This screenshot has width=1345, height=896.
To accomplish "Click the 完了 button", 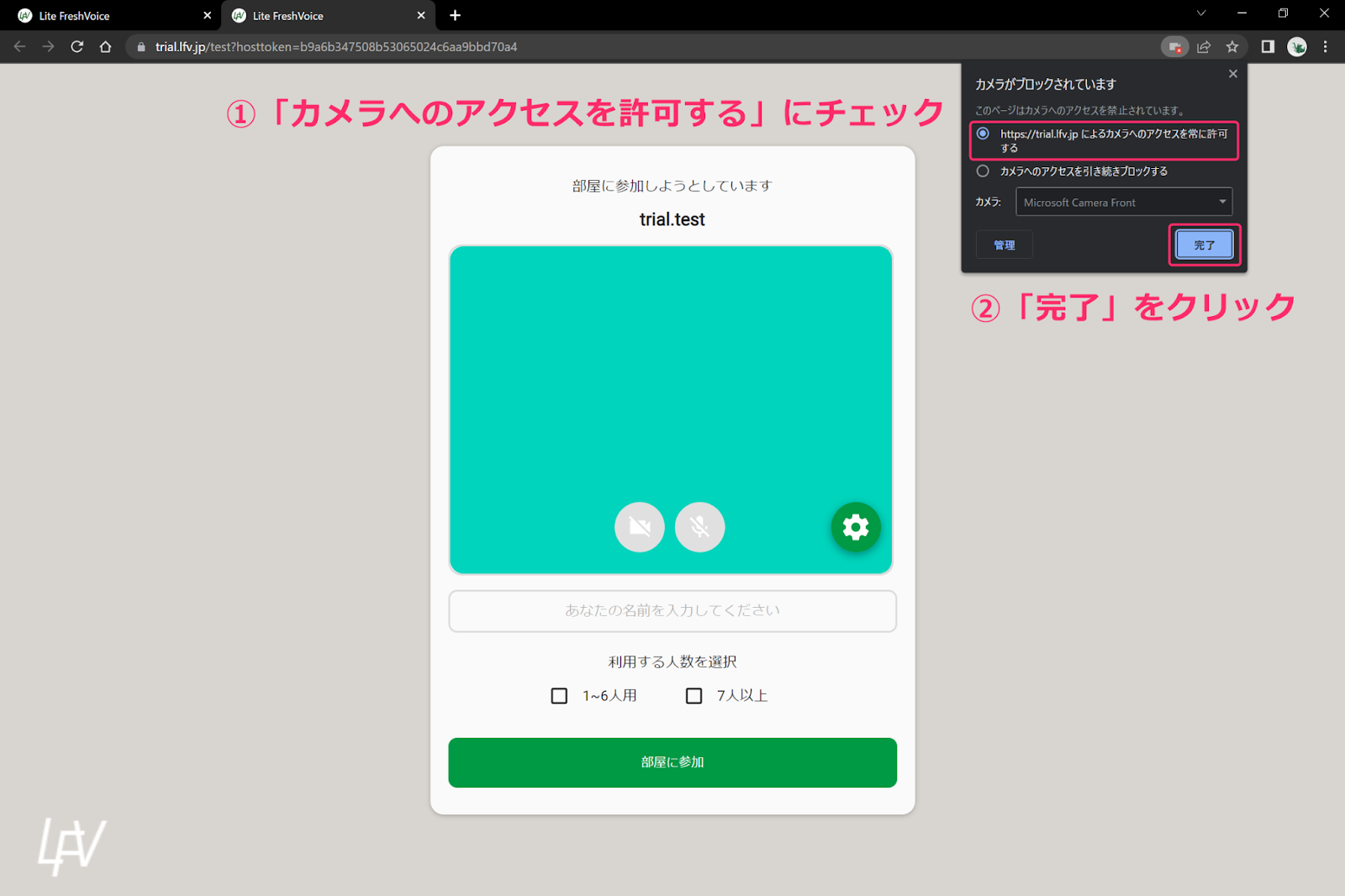I will click(1204, 245).
